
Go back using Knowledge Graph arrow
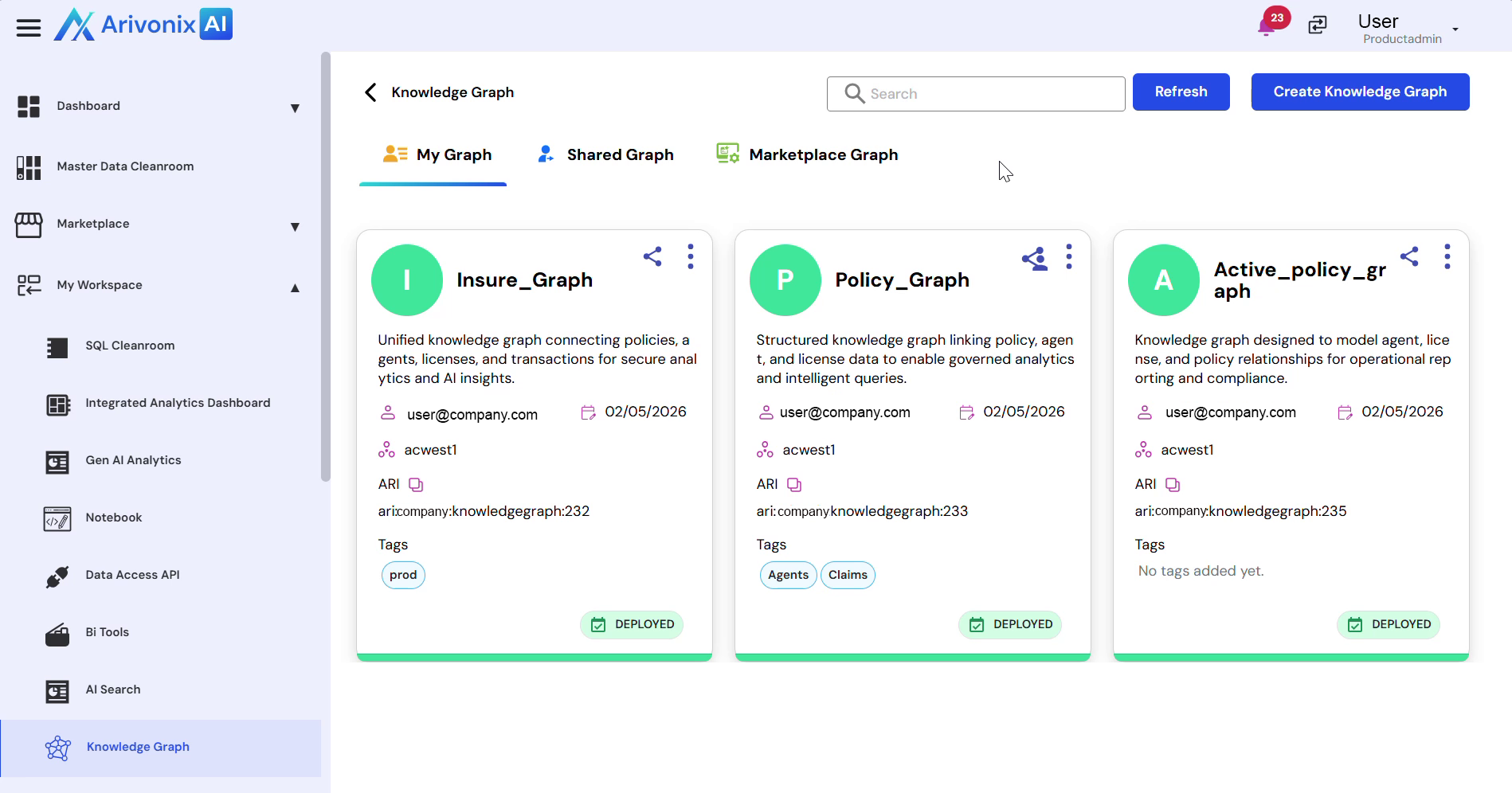tap(370, 92)
